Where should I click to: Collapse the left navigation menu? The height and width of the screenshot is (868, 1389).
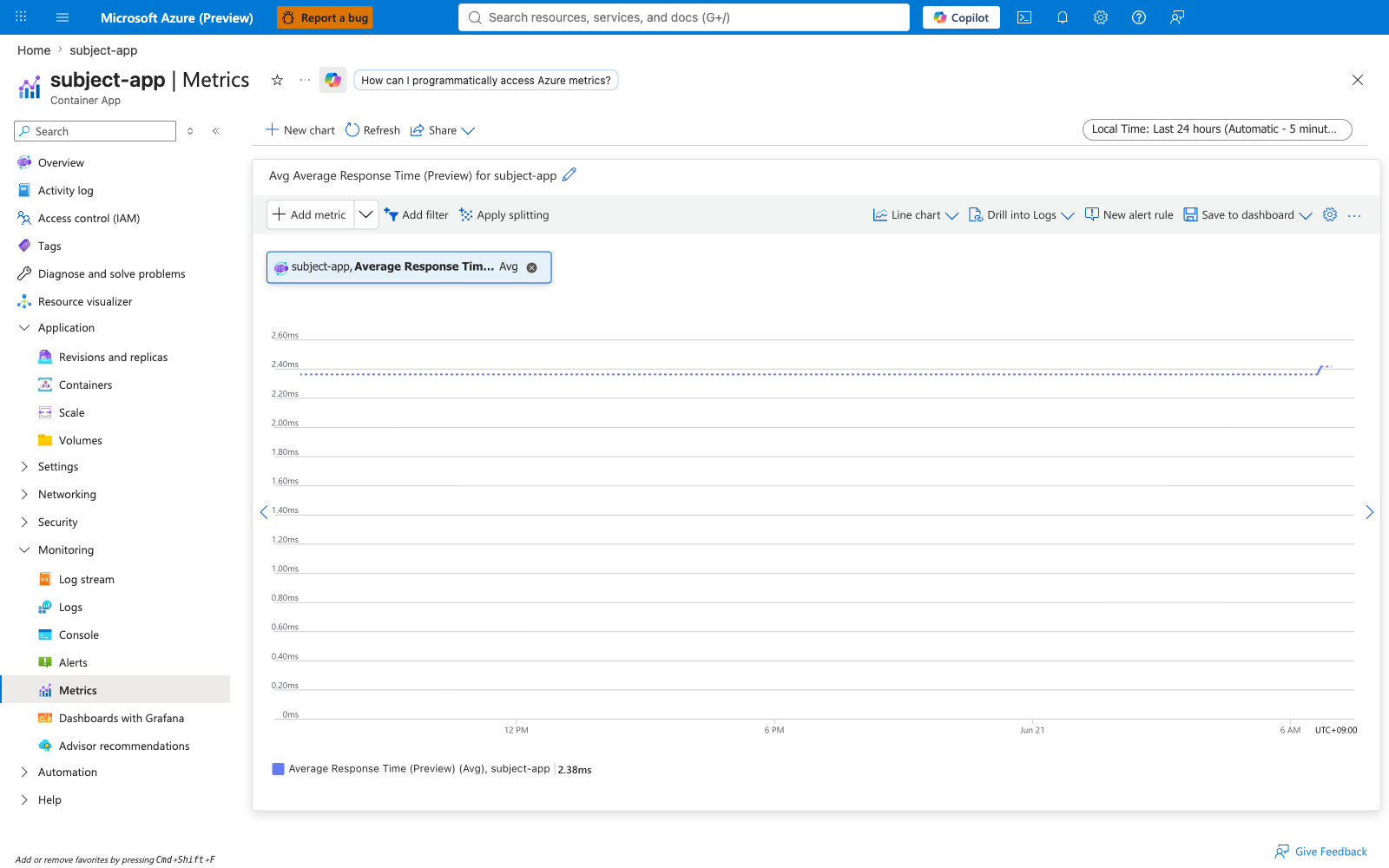click(215, 131)
